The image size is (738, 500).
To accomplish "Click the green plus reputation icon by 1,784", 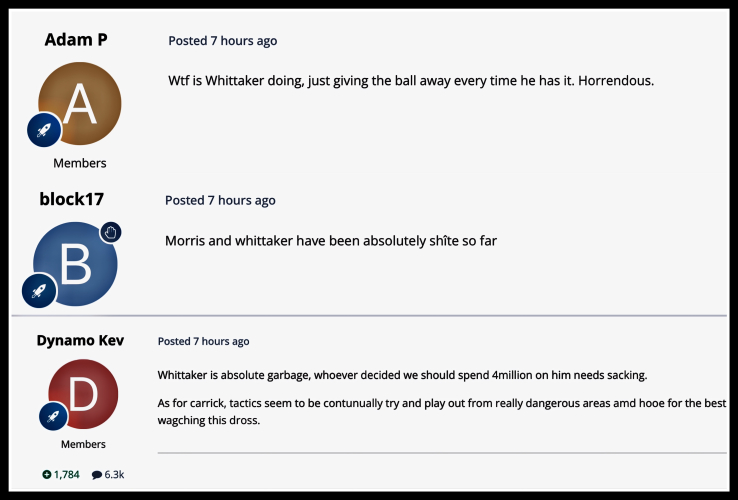I will pyautogui.click(x=46, y=474).
